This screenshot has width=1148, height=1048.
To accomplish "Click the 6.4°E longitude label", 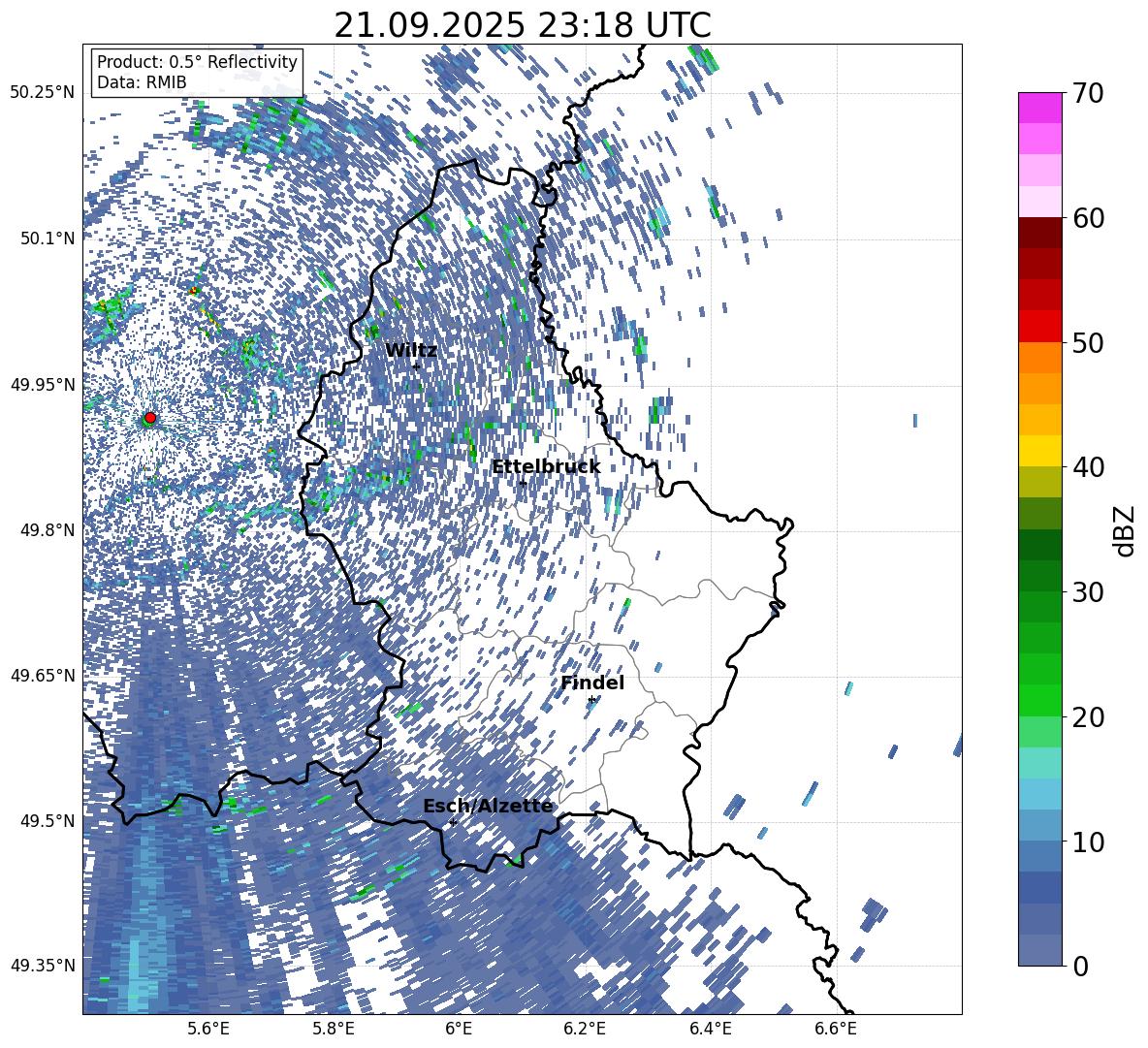I will 710,1029.
